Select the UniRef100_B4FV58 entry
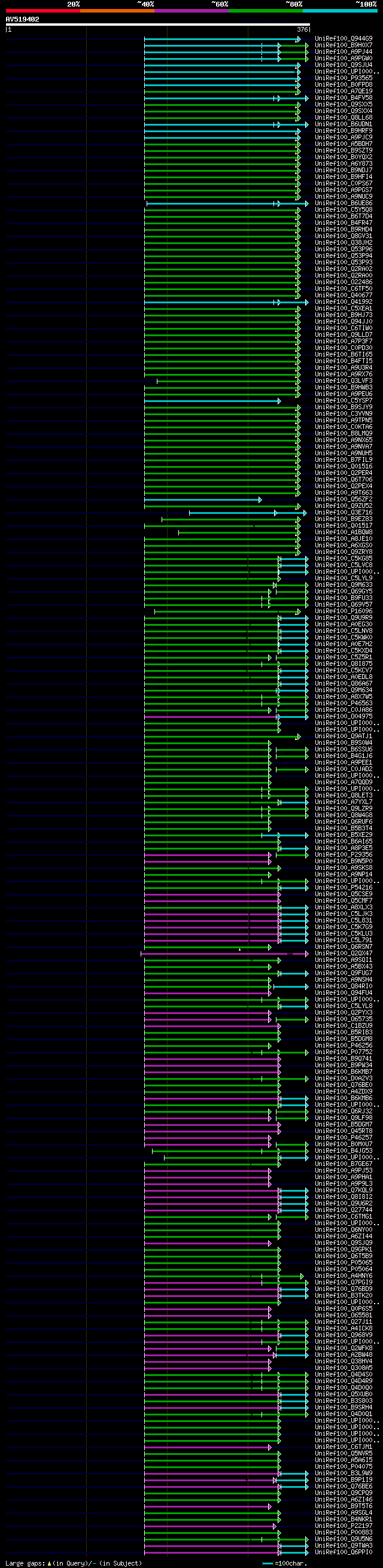Screen dimensions: 383x1568 pos(344,98)
